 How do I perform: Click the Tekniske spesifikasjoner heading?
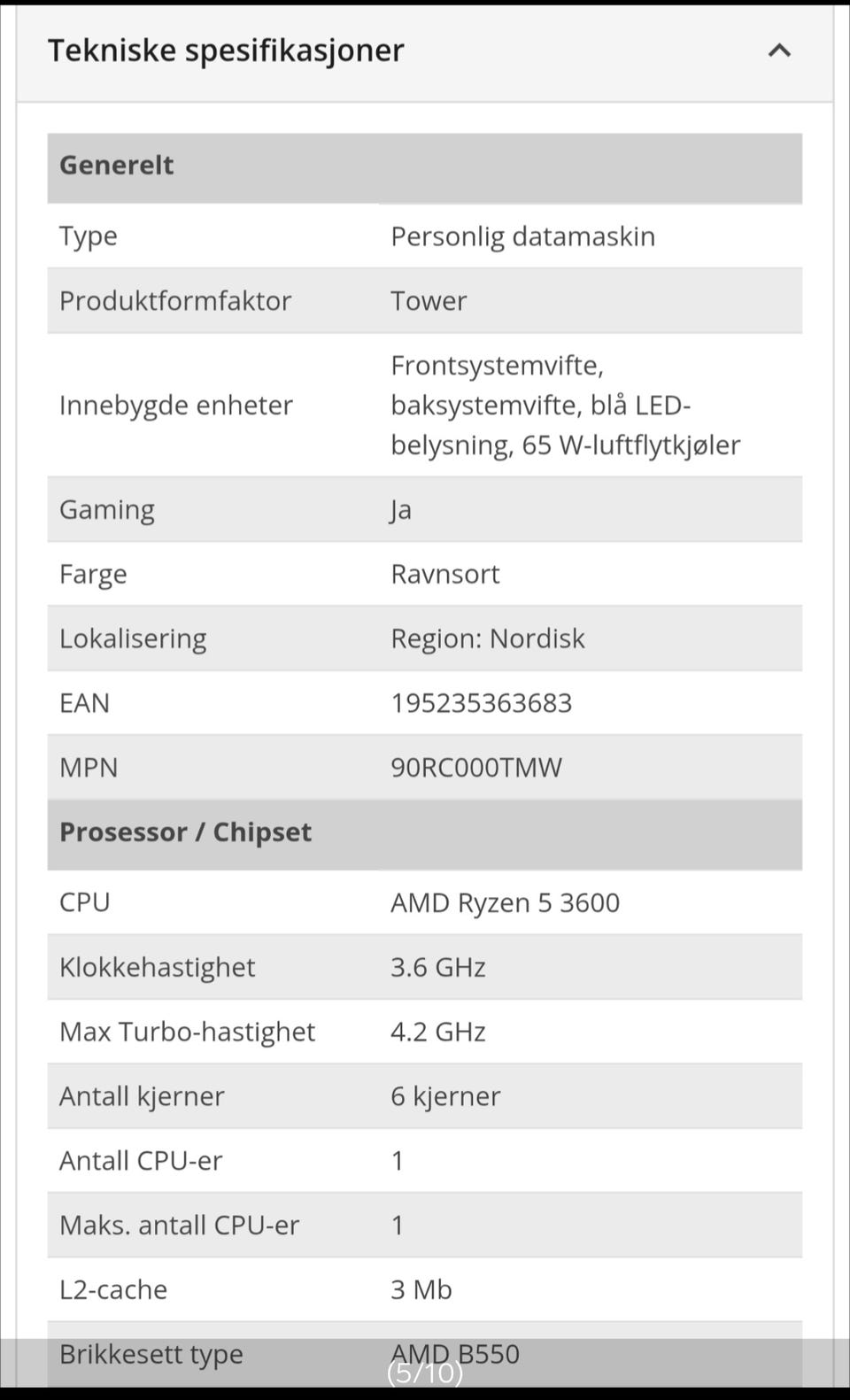(226, 50)
